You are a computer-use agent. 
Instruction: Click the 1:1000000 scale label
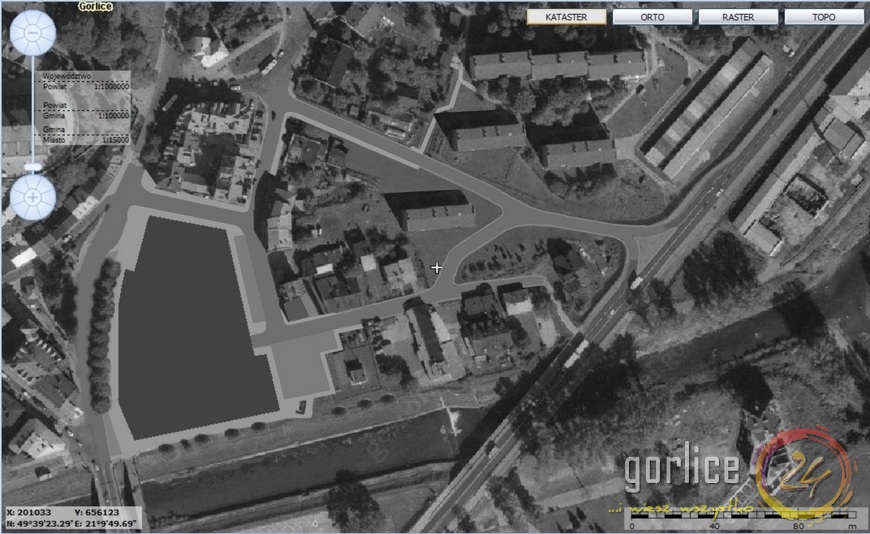(x=112, y=87)
